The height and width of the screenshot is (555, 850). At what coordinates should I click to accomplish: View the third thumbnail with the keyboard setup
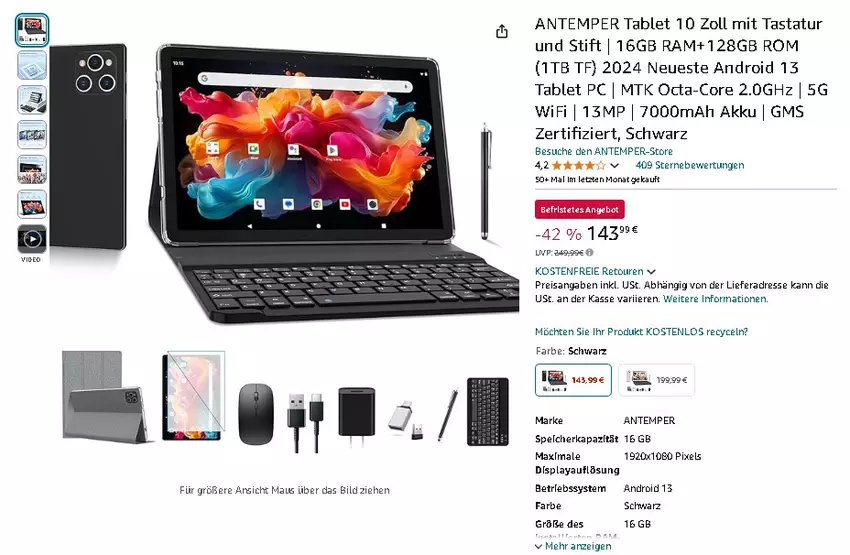[32, 100]
